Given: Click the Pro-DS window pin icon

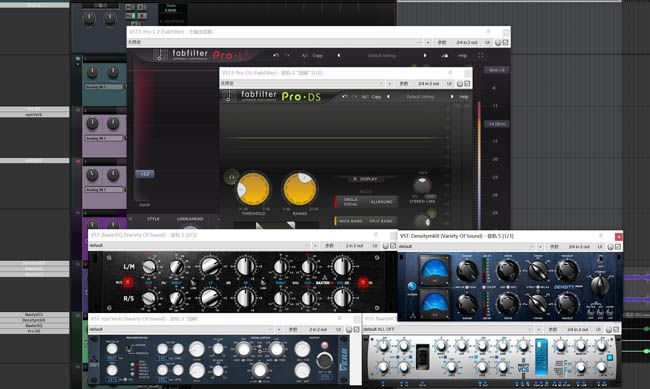Looking at the screenshot, I should 450,72.
